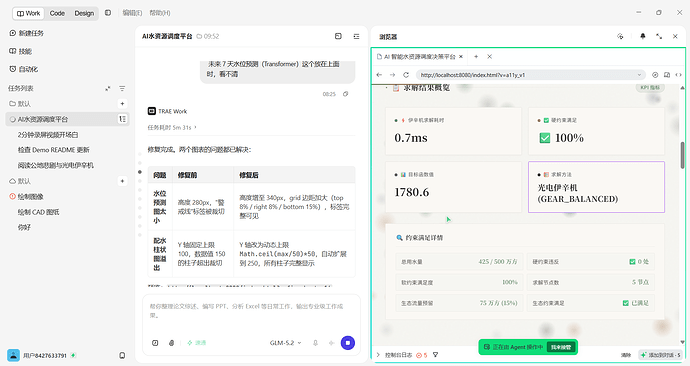The width and height of the screenshot is (690, 366).
Task: Go forward in embedded browser
Action: coord(393,75)
